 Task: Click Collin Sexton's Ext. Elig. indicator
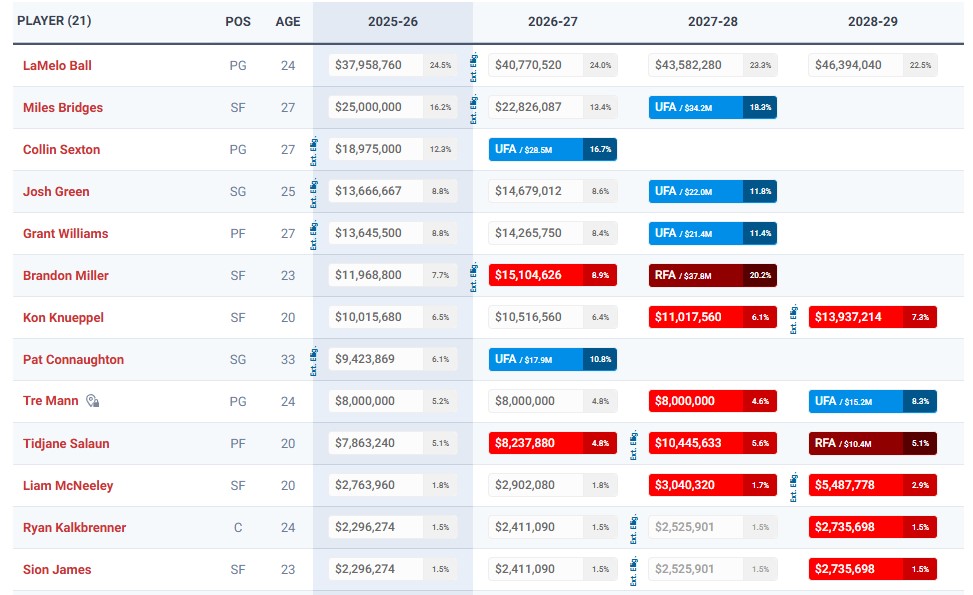313,149
